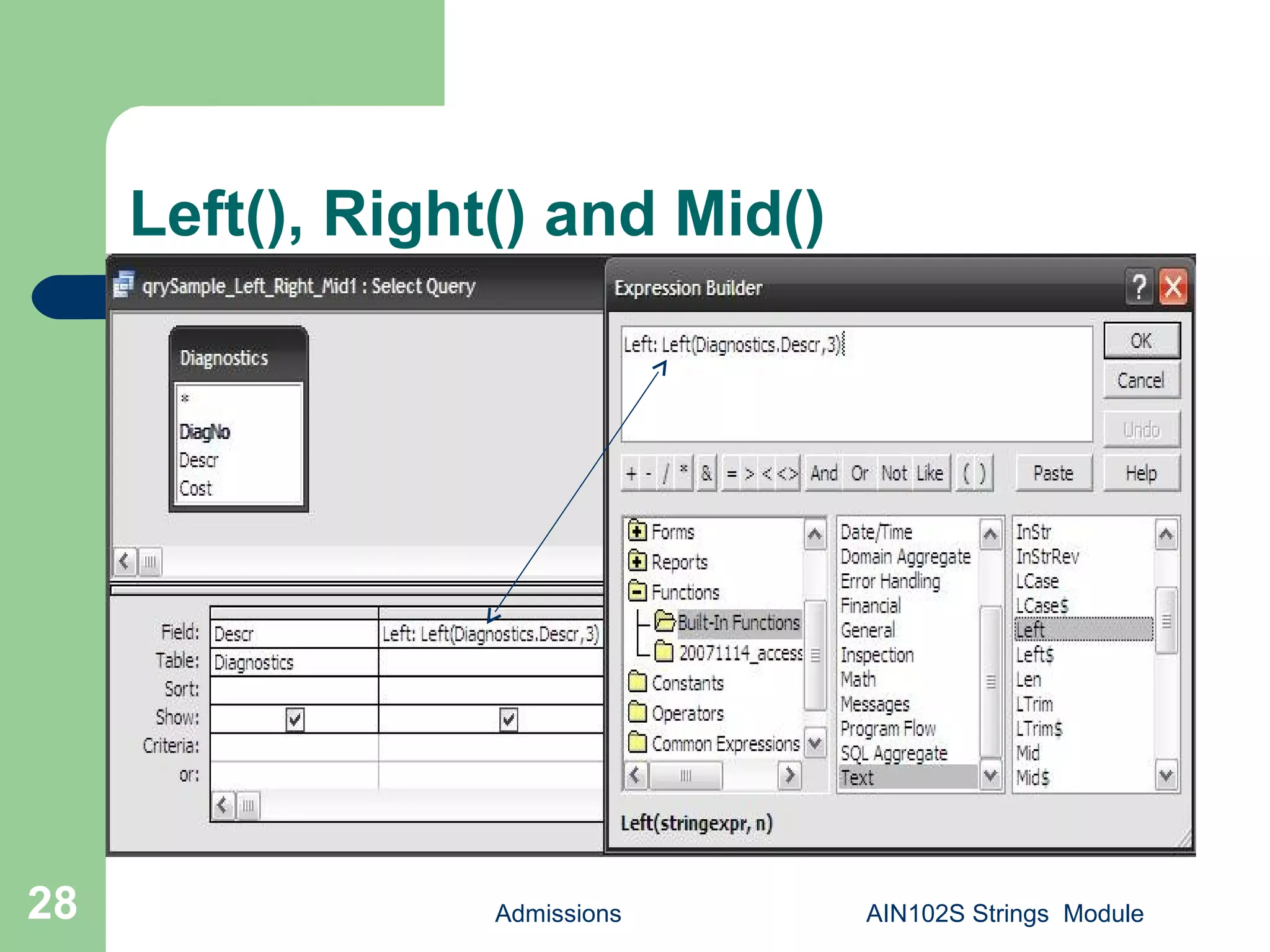Click the Descr field cell in query grid

point(295,634)
